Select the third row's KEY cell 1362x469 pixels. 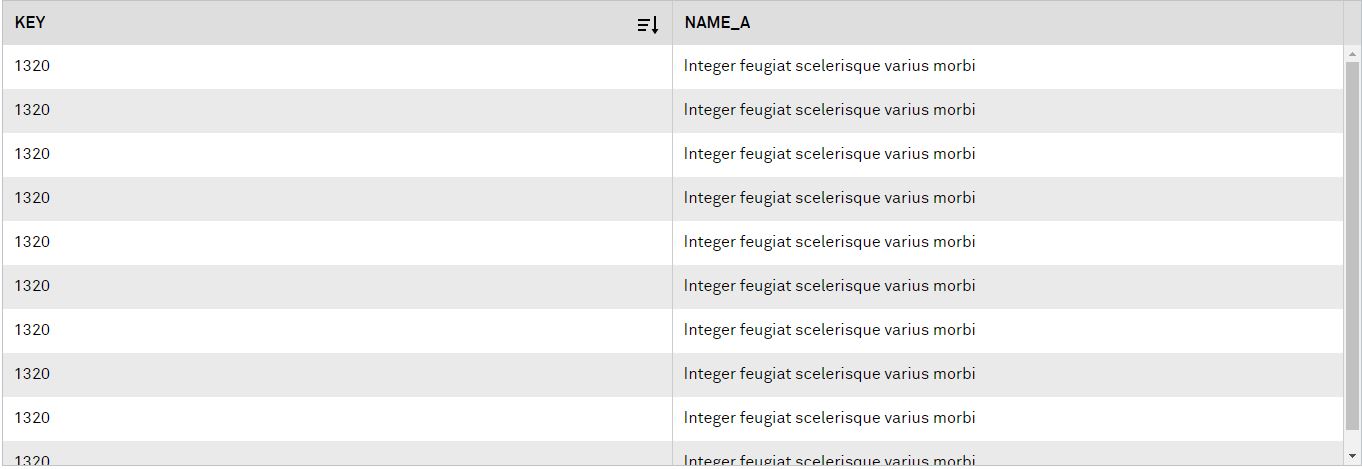pyautogui.click(x=32, y=154)
